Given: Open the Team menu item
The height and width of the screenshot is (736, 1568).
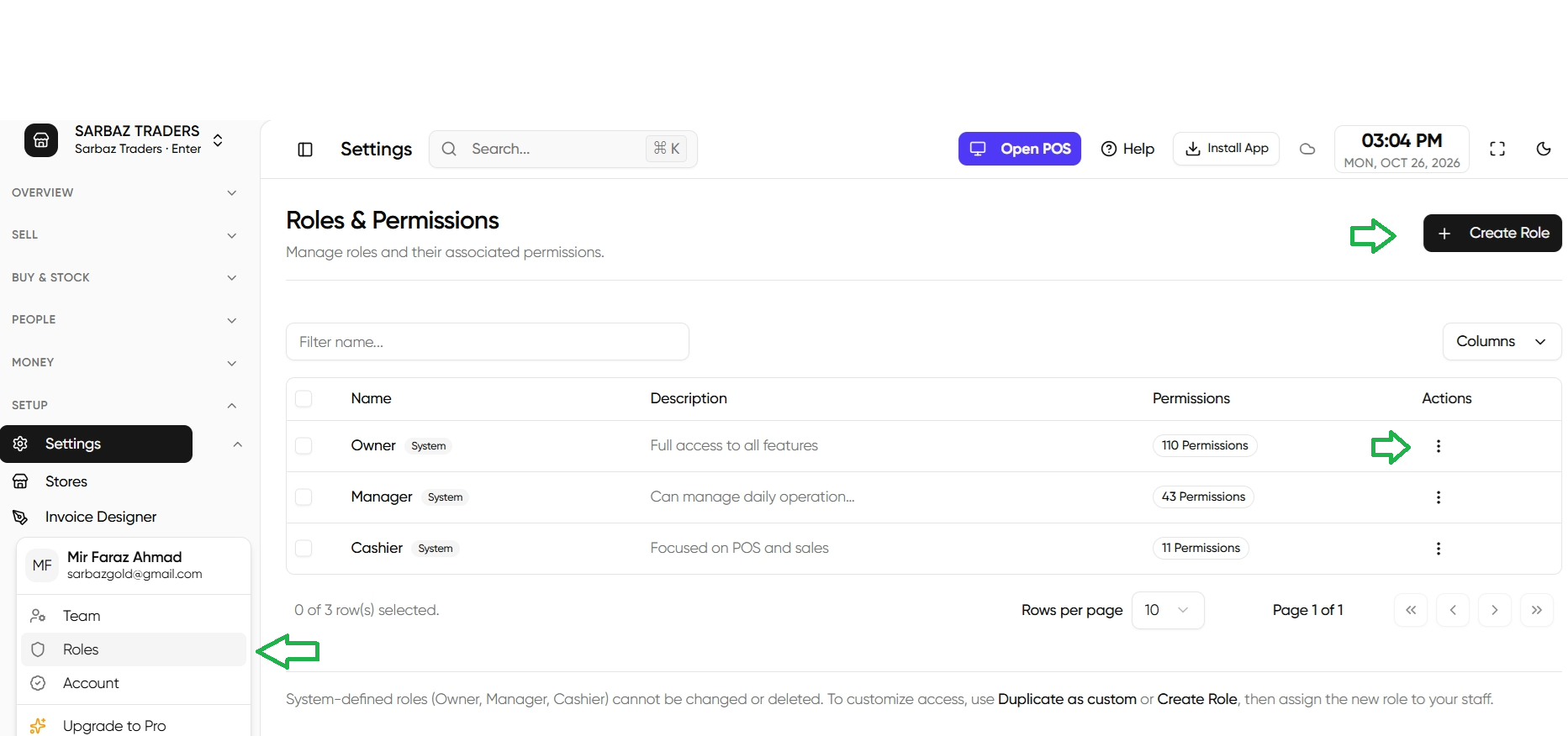Looking at the screenshot, I should pyautogui.click(x=134, y=616).
